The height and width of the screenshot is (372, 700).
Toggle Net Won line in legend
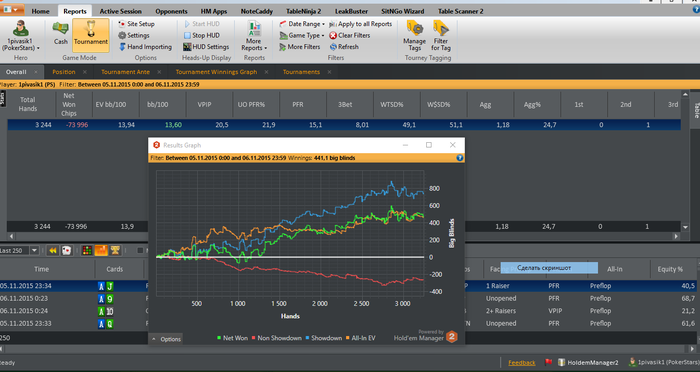(232, 338)
